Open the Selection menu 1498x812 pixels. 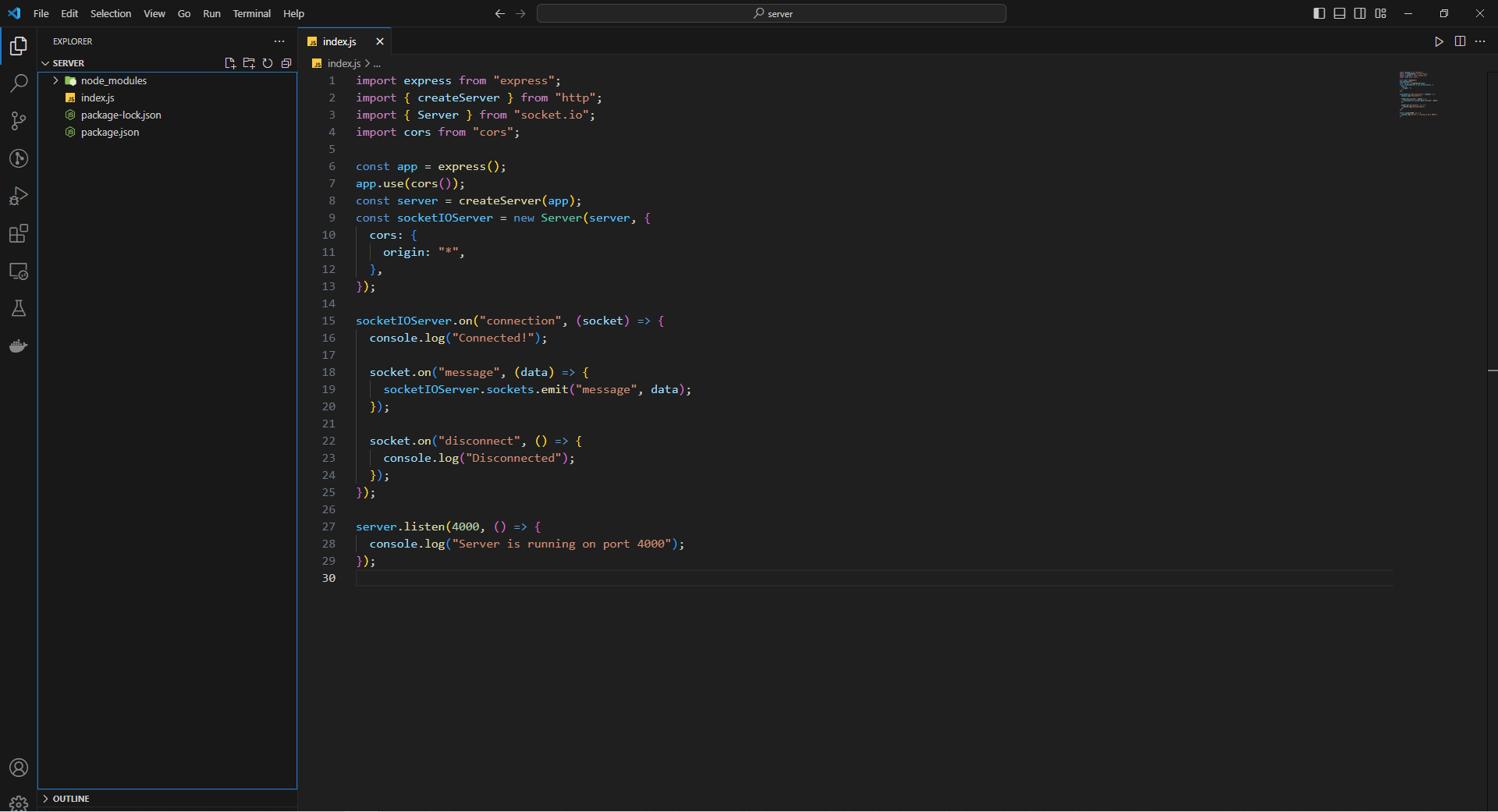pos(111,13)
